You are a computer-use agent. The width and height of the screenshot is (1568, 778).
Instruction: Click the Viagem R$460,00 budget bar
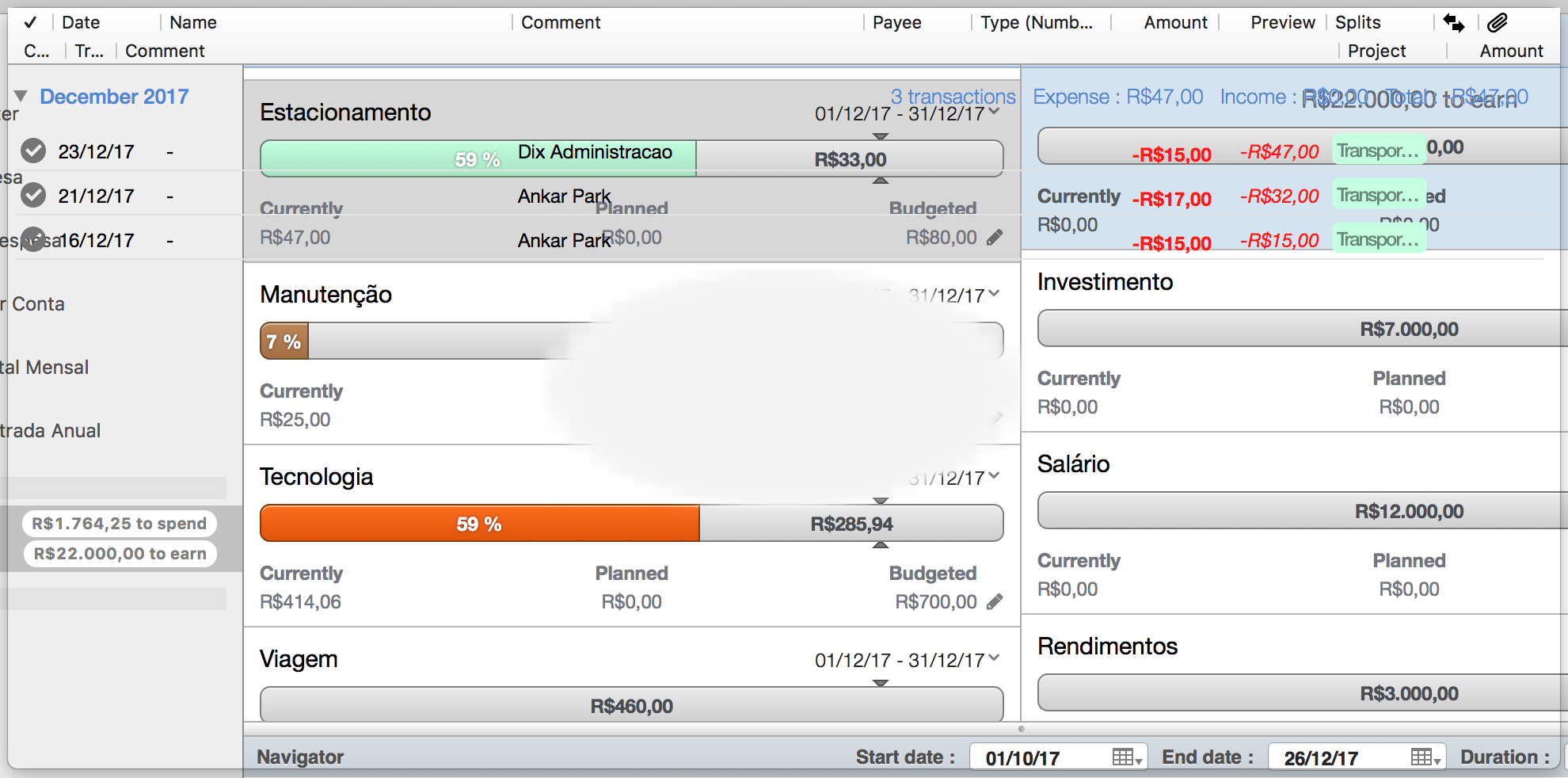pos(631,705)
